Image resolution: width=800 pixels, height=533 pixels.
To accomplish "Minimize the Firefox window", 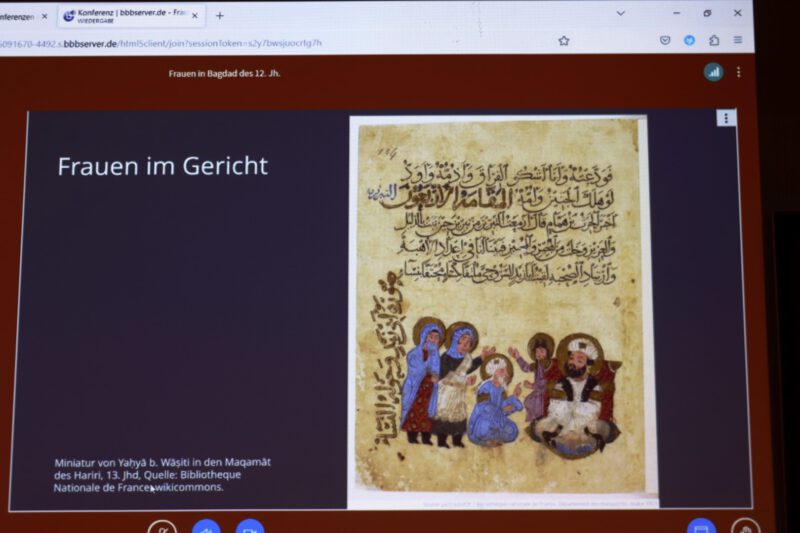I will (677, 13).
